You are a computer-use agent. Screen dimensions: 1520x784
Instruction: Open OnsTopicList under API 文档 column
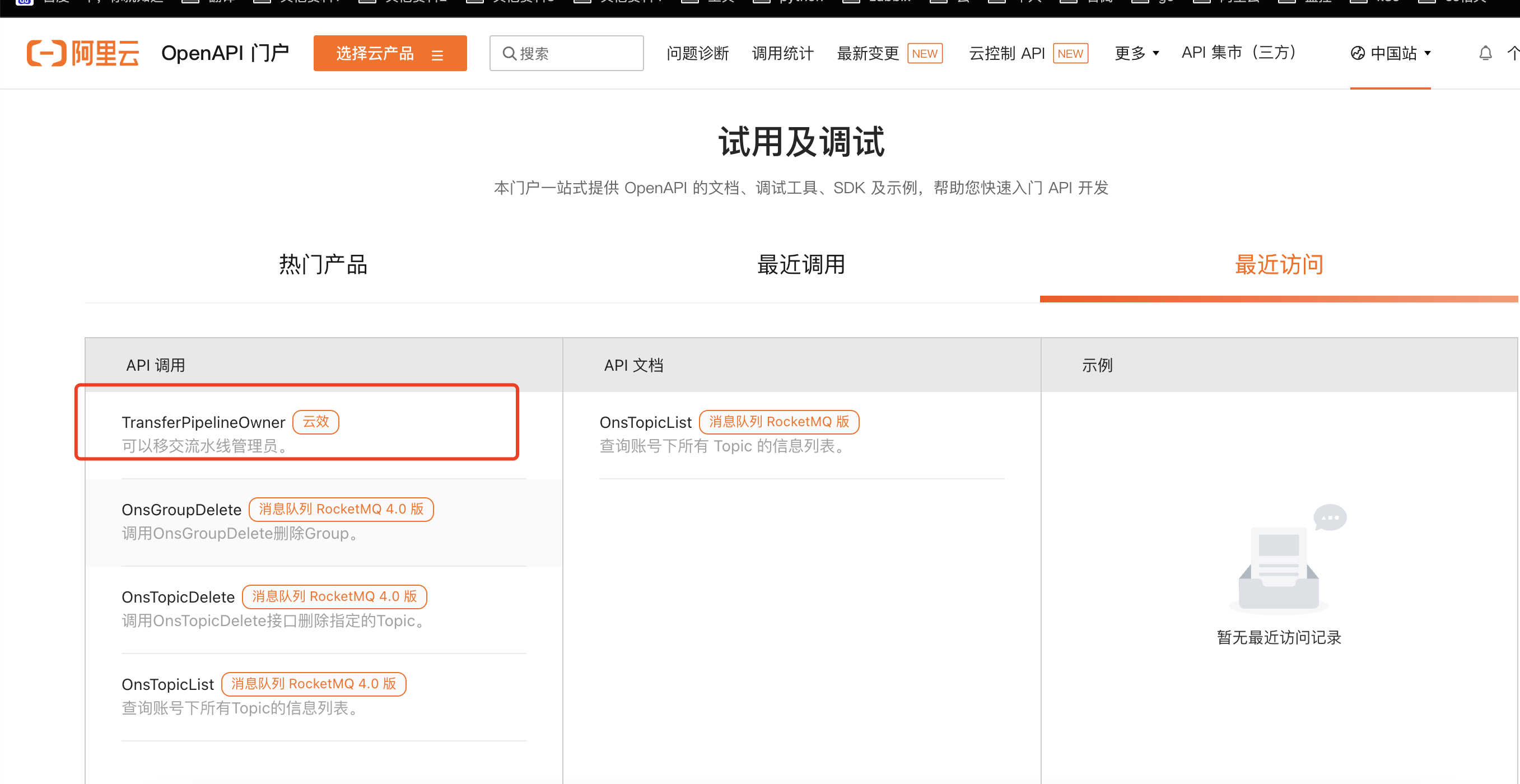point(645,422)
